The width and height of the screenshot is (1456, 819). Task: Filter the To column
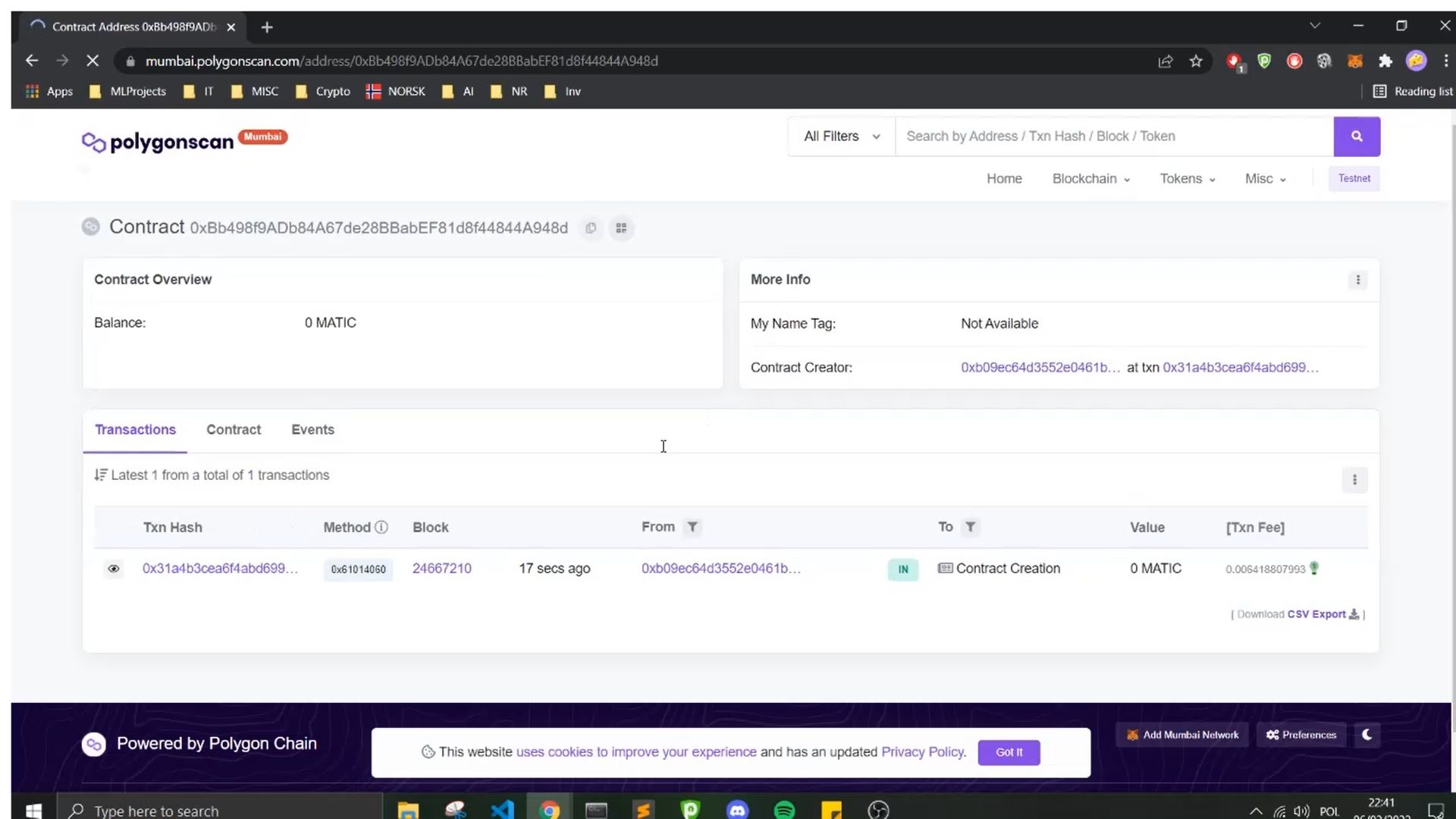(x=970, y=527)
